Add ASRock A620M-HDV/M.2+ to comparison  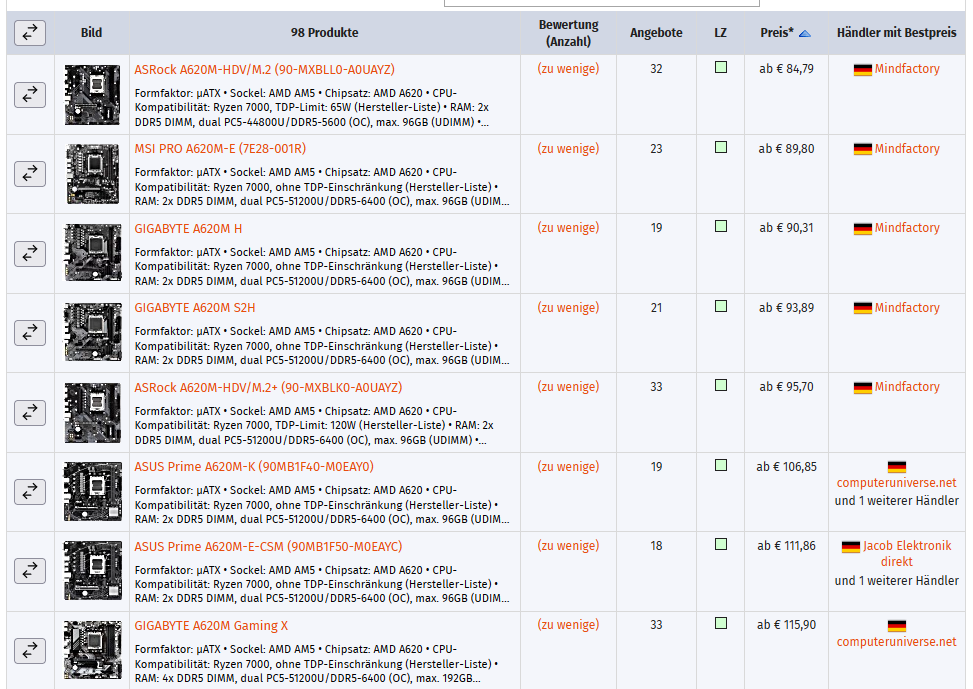(30, 413)
